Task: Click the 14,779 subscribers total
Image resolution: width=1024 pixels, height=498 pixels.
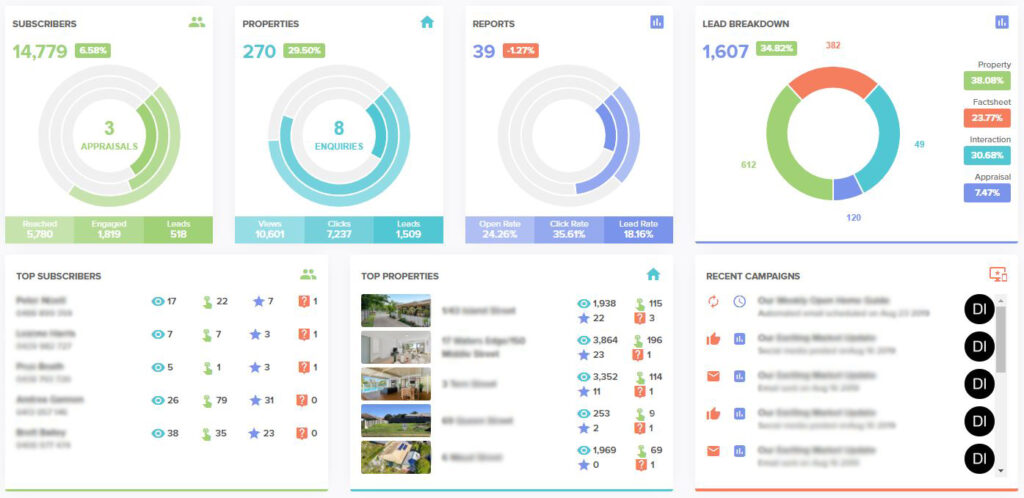Action: point(40,51)
